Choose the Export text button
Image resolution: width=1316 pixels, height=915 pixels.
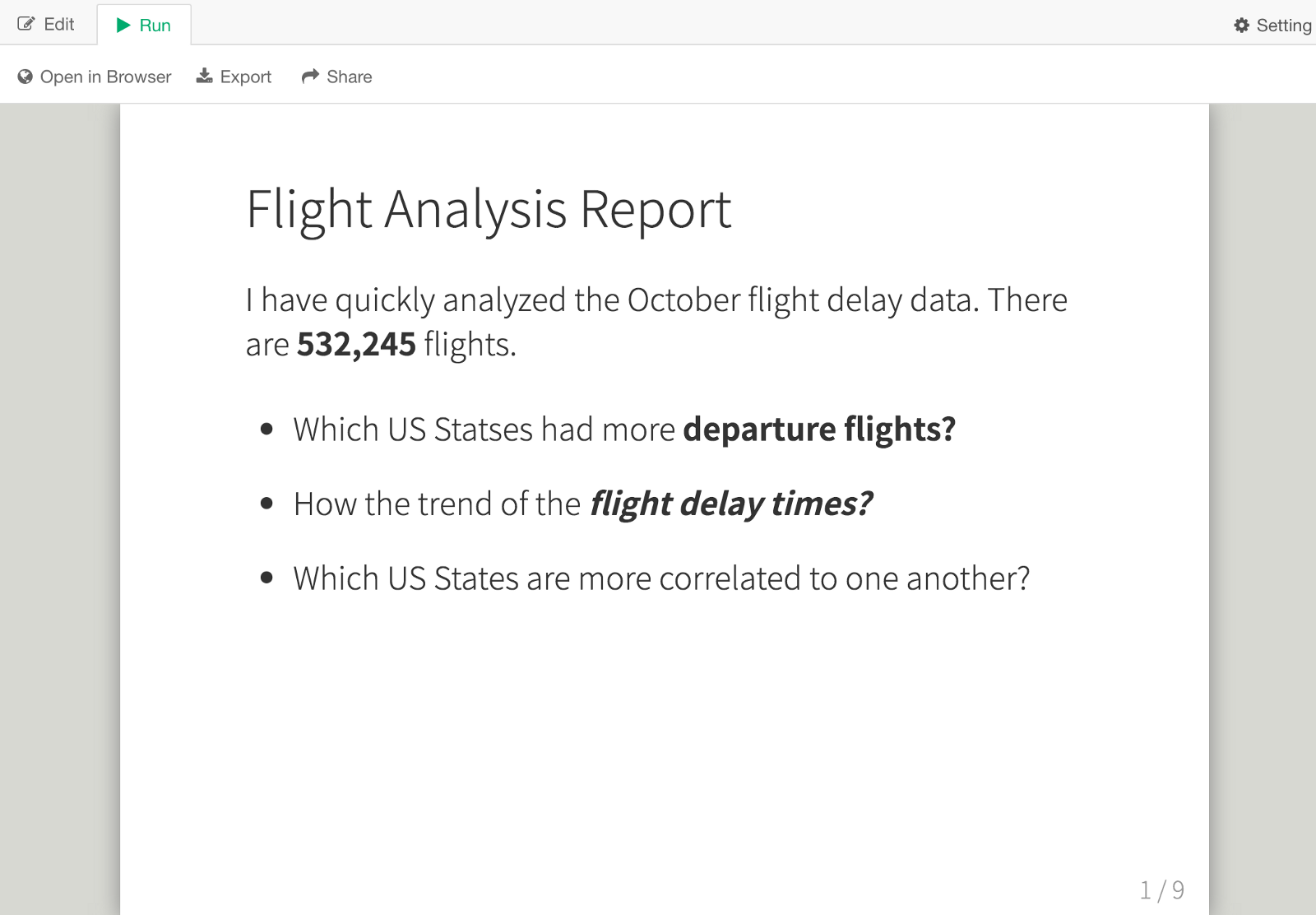(245, 77)
